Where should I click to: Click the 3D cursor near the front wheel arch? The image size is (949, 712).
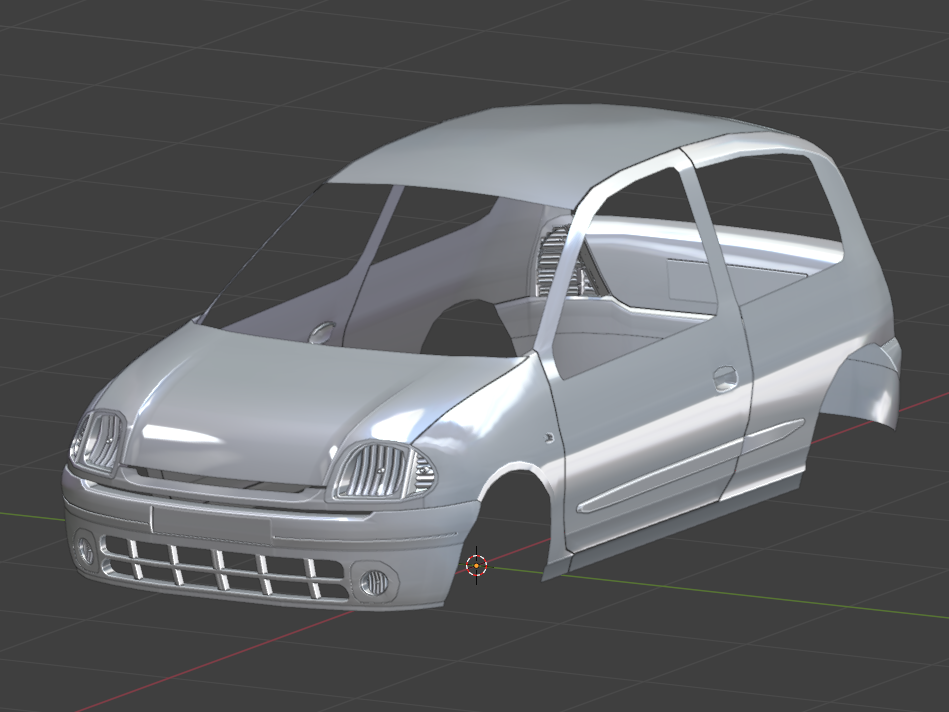(x=477, y=565)
